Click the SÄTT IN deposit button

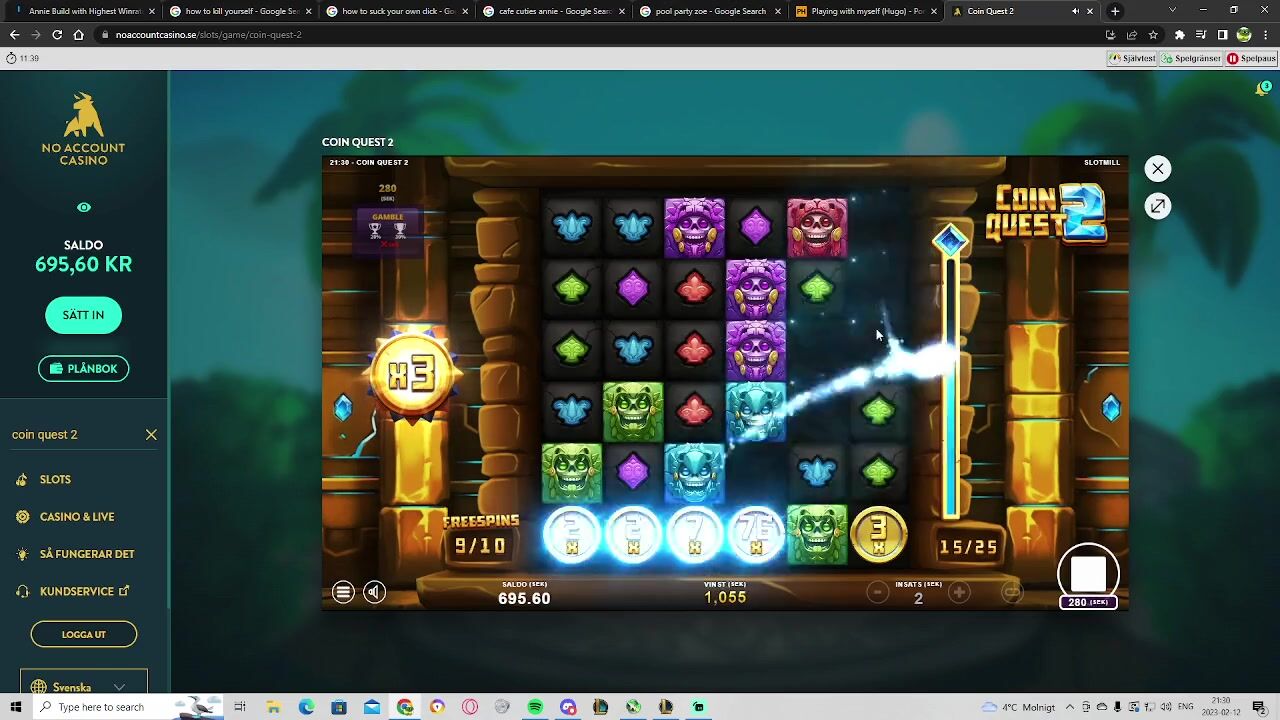[83, 315]
